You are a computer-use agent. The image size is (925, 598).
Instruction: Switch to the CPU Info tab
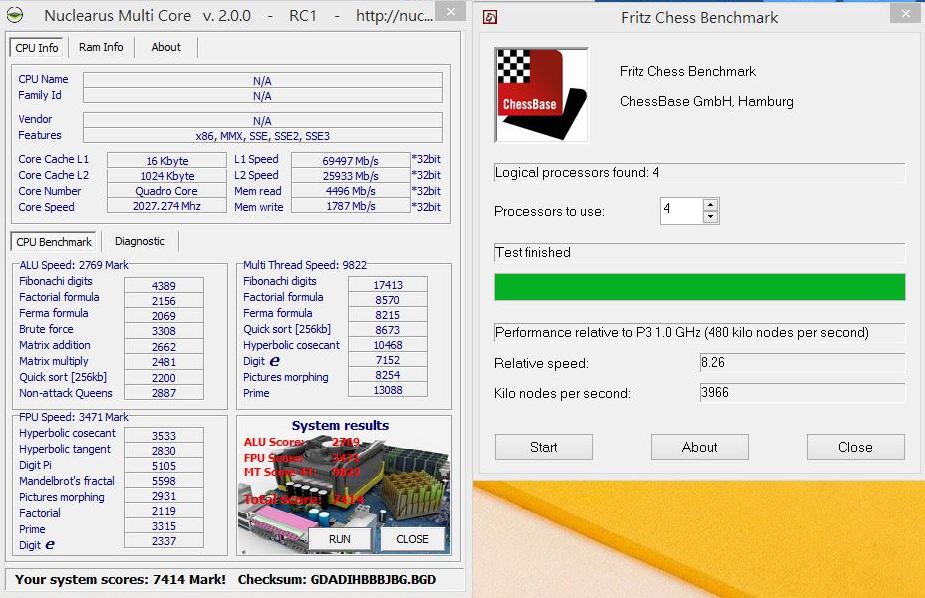pyautogui.click(x=37, y=48)
